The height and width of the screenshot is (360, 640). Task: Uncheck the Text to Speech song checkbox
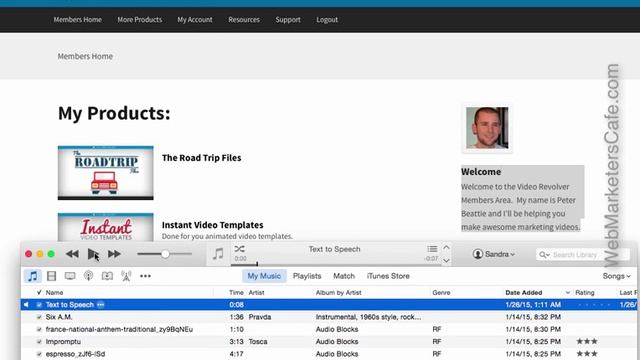(x=39, y=304)
